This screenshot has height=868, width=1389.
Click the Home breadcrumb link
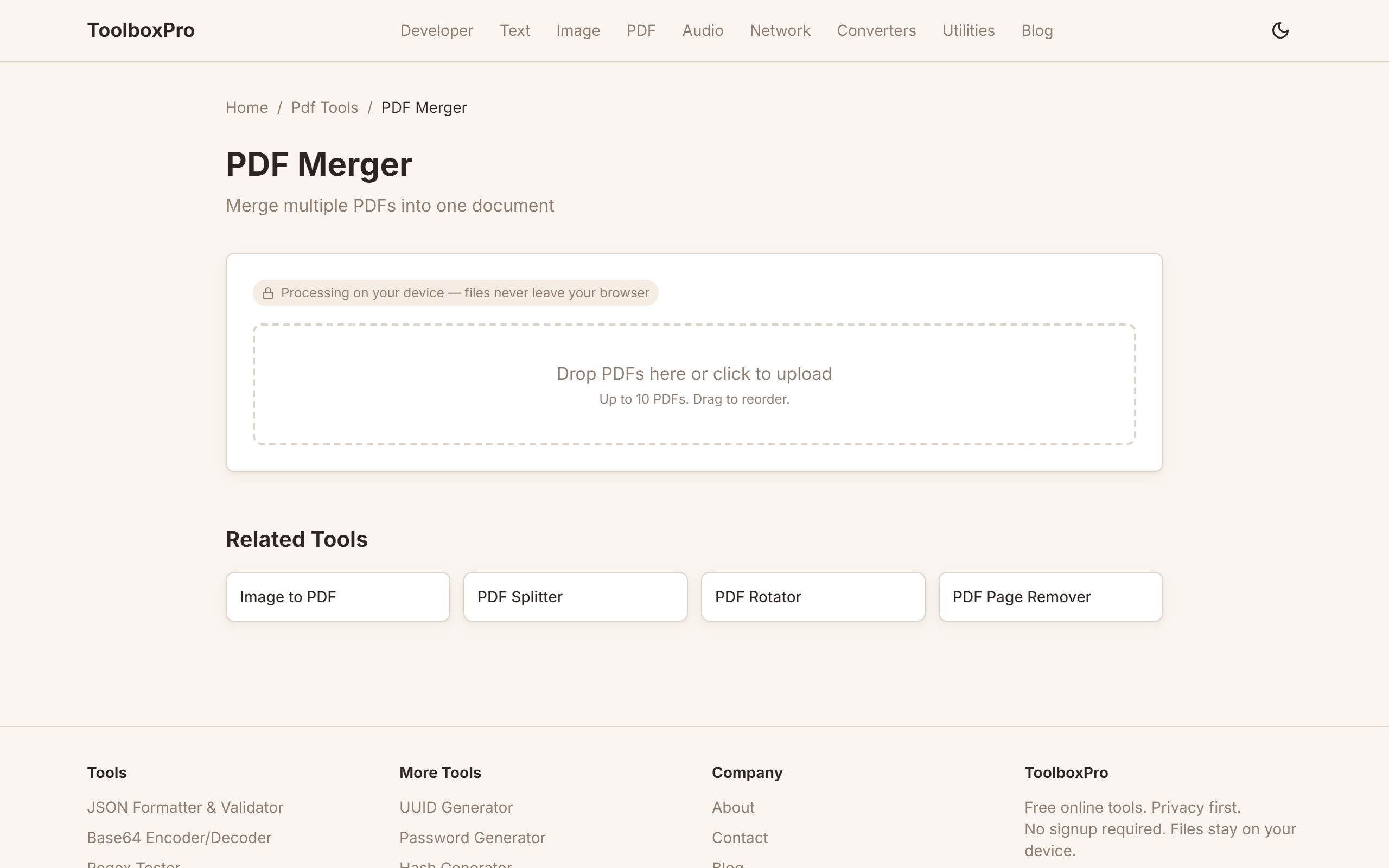(x=247, y=107)
